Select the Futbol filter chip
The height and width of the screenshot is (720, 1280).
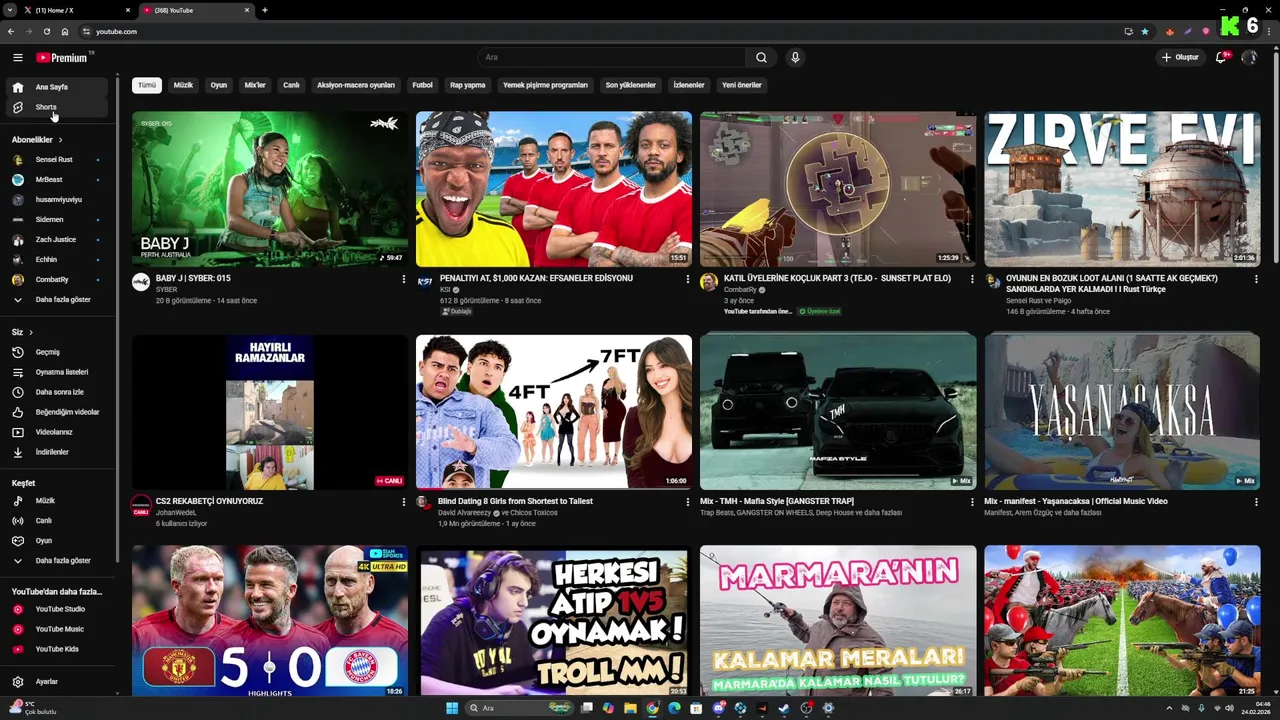tap(423, 85)
